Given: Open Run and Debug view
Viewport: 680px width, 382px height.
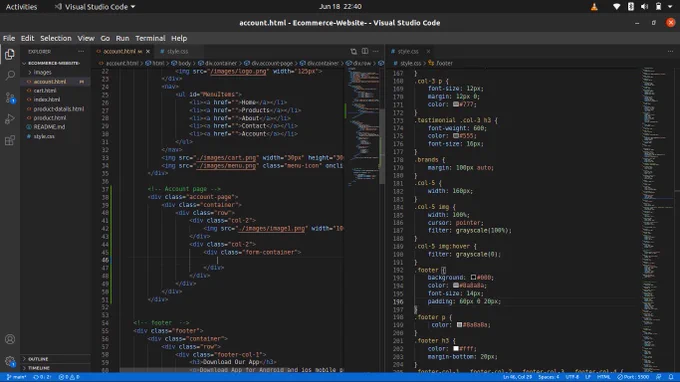Looking at the screenshot, I should 10,119.
